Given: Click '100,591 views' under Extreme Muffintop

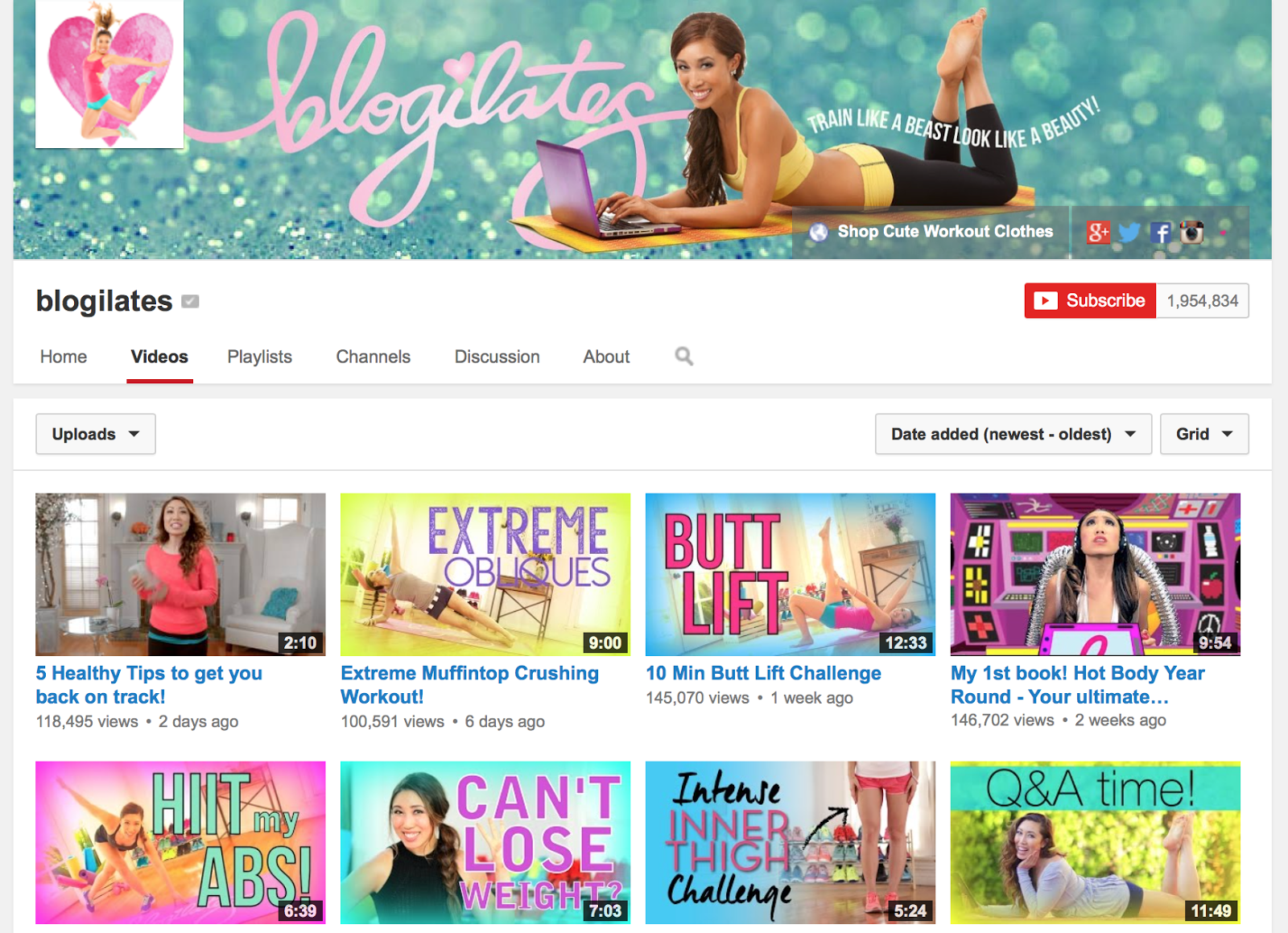Looking at the screenshot, I should tap(393, 721).
